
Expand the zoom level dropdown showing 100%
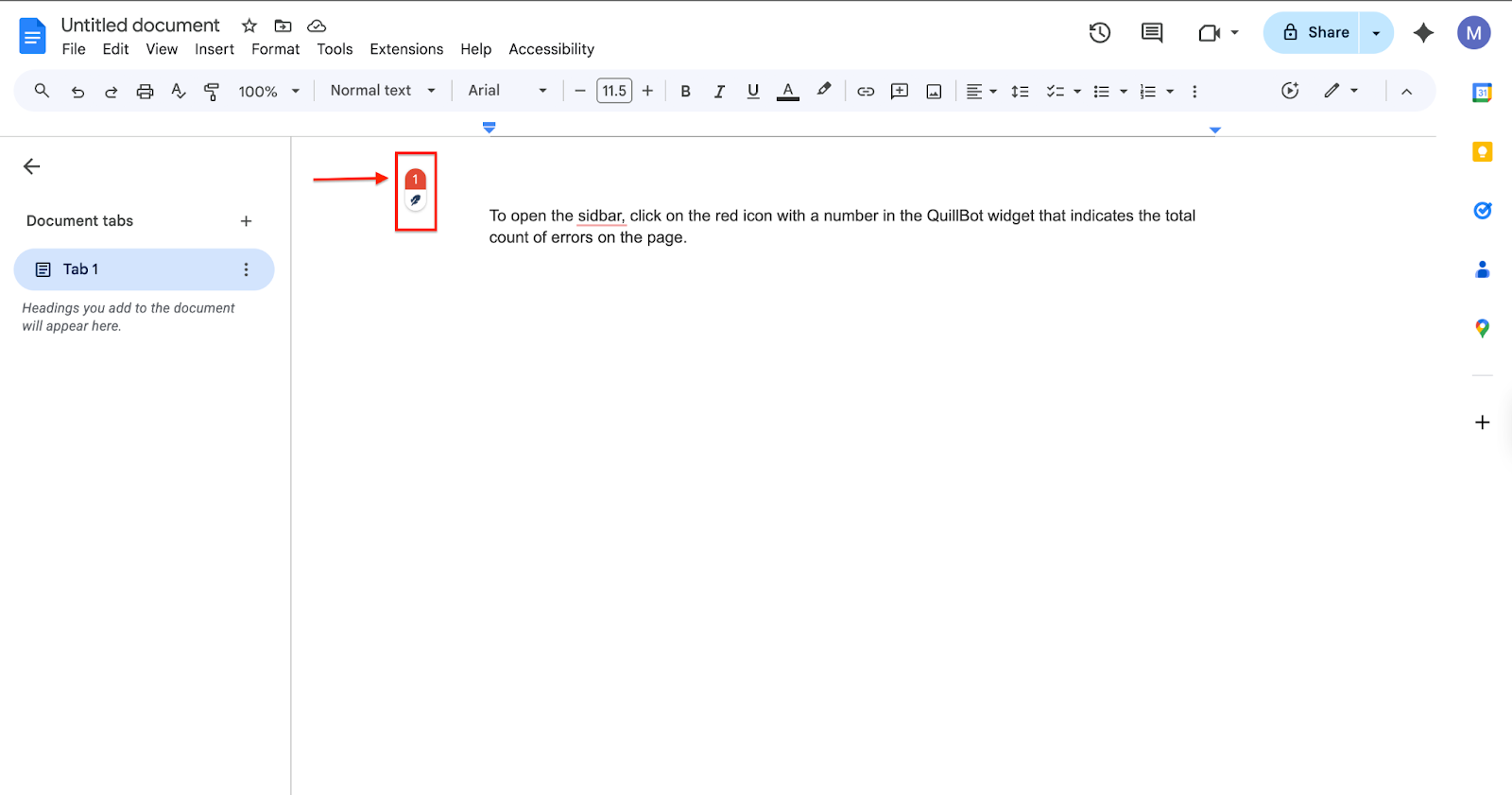[268, 92]
